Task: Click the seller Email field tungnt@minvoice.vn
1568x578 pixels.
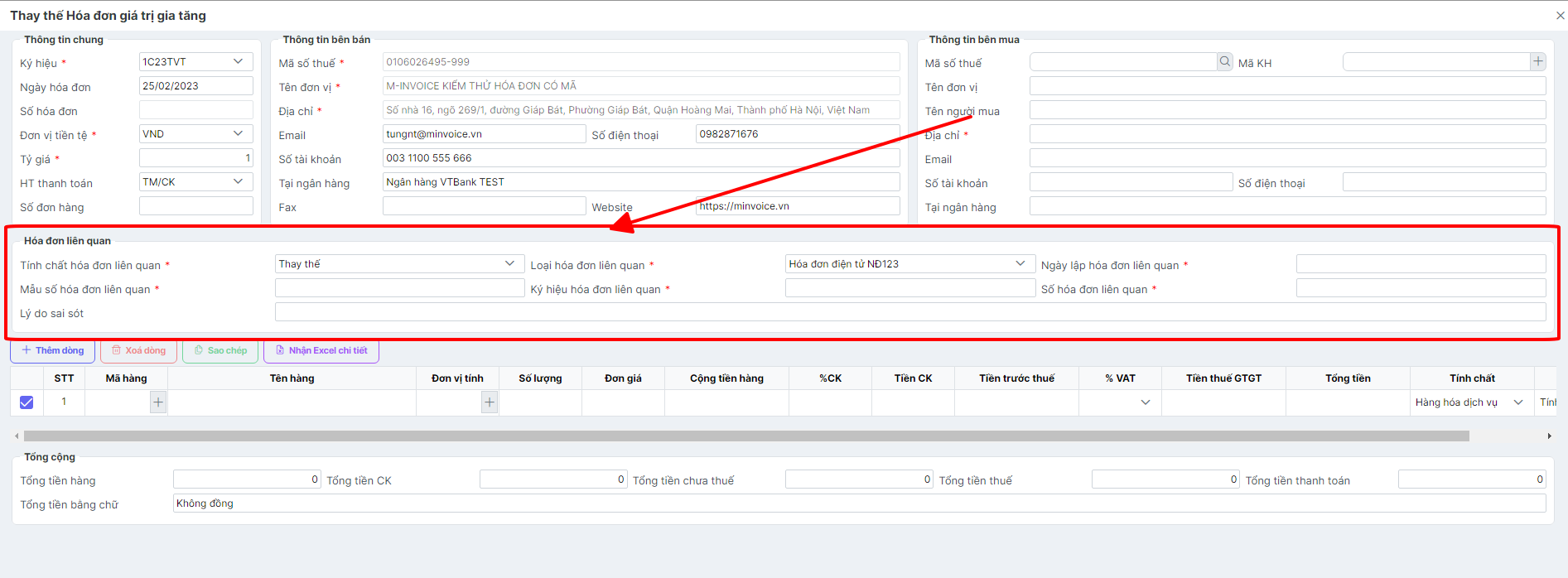Action: tap(485, 134)
